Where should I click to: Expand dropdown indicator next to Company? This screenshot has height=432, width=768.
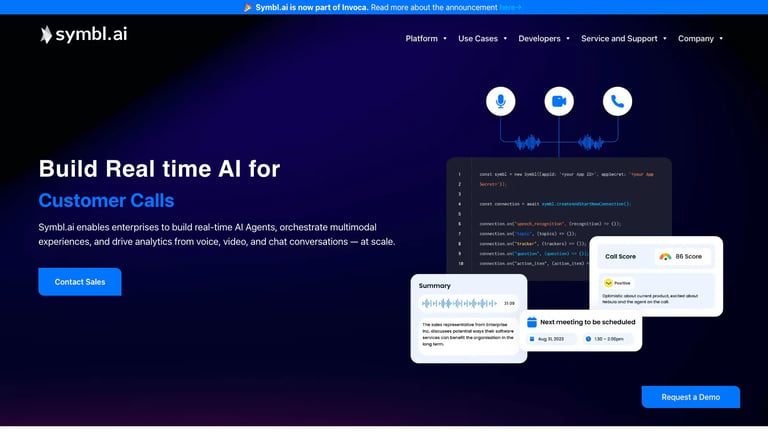[x=721, y=39]
